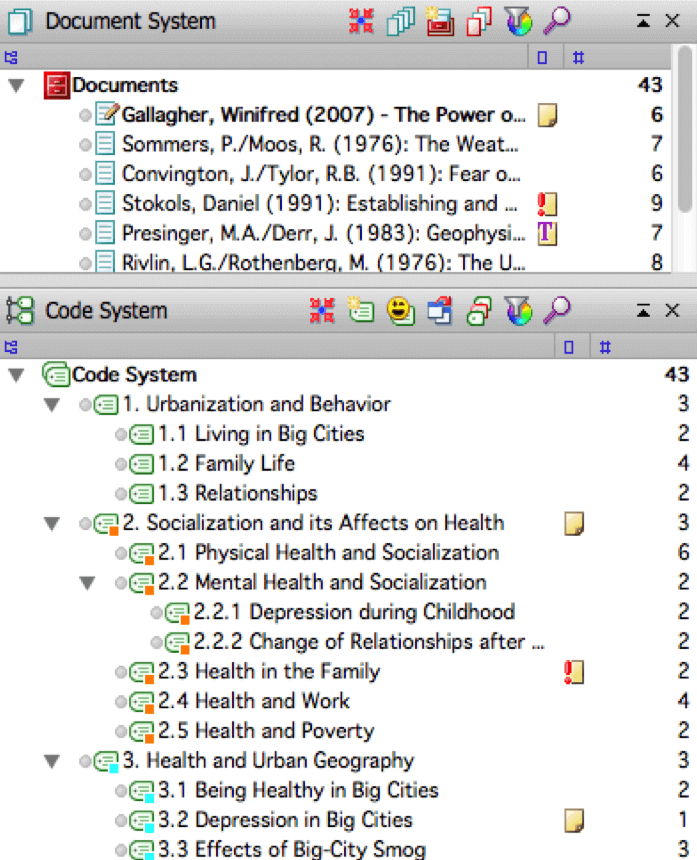
Task: Collapse the Documents root folder
Action: pos(16,86)
